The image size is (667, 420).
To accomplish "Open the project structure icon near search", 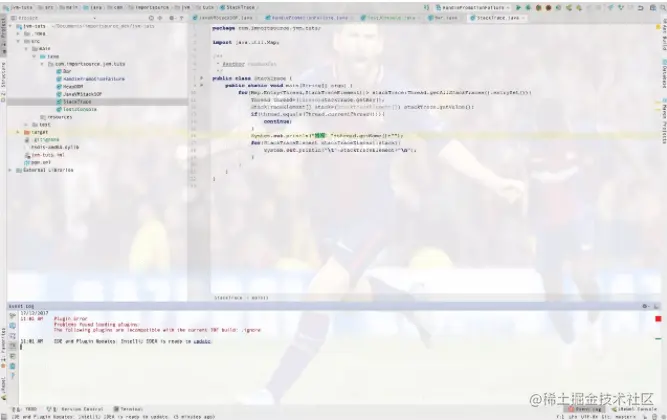I will [x=653, y=8].
